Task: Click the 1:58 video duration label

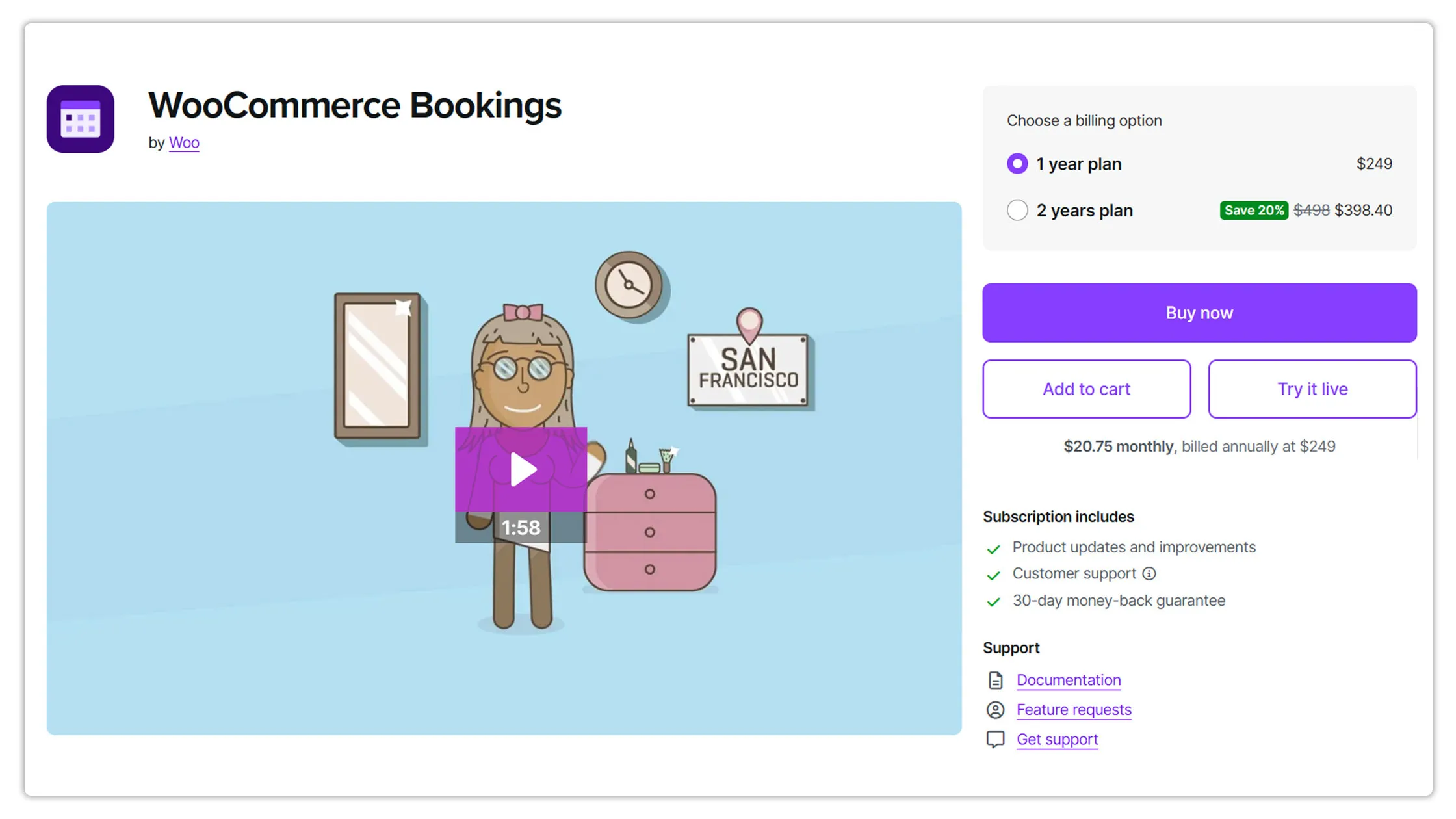Action: tap(521, 527)
